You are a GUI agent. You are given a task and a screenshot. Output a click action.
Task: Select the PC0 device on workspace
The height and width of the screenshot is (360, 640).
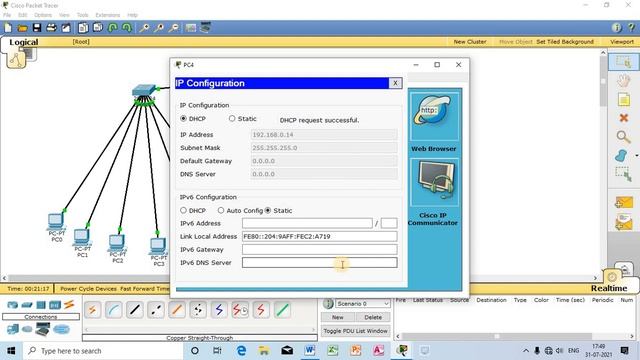(56, 221)
